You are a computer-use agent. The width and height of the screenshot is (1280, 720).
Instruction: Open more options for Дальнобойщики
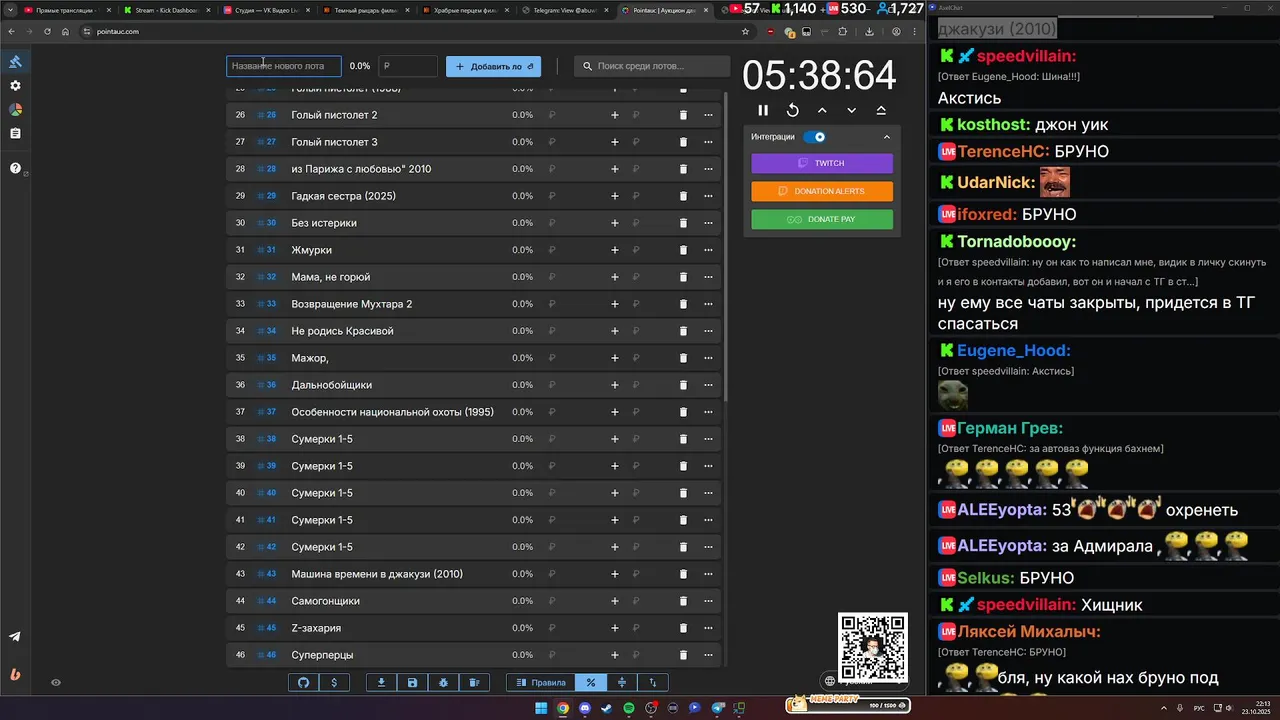[x=708, y=385]
